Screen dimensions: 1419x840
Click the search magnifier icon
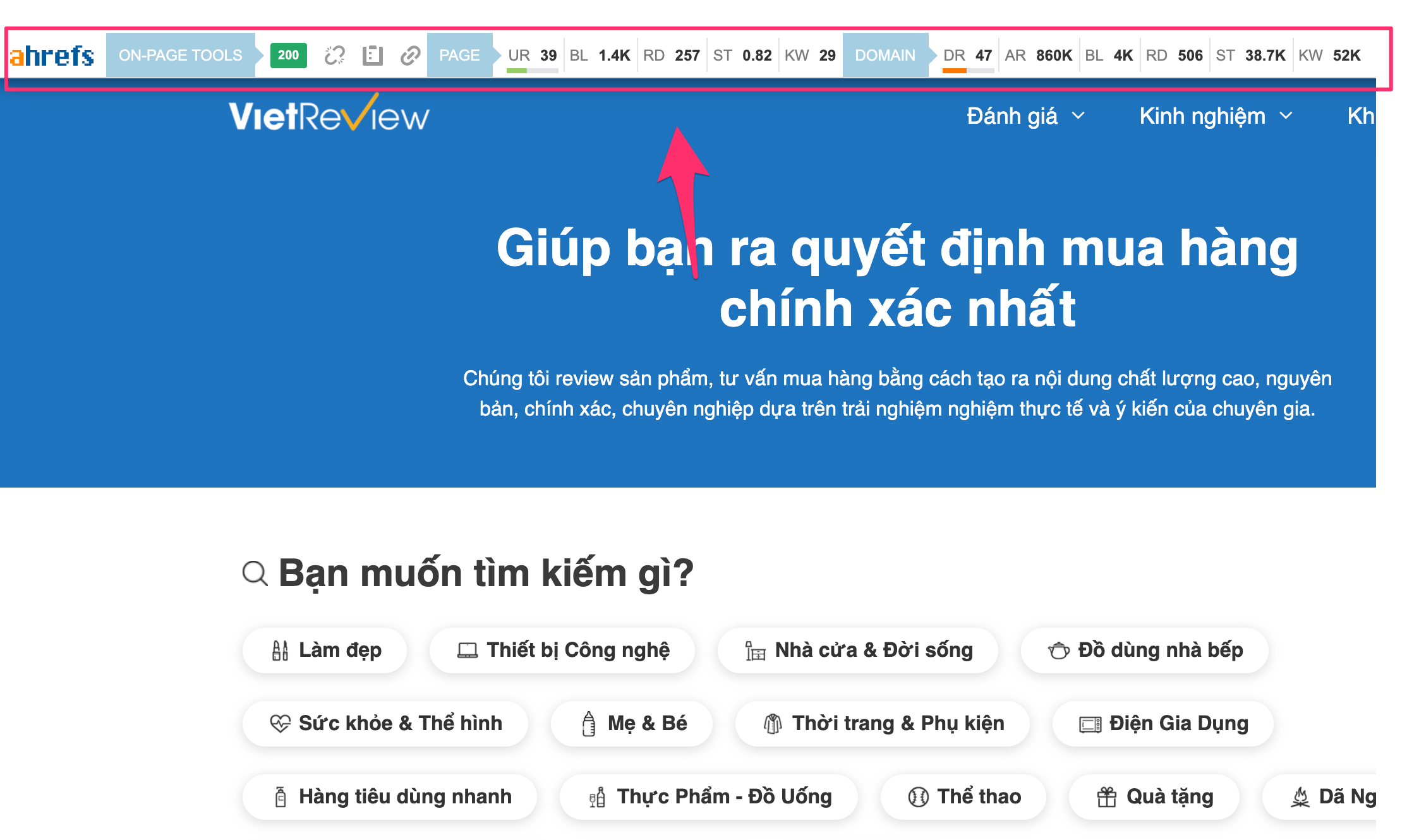pos(255,573)
